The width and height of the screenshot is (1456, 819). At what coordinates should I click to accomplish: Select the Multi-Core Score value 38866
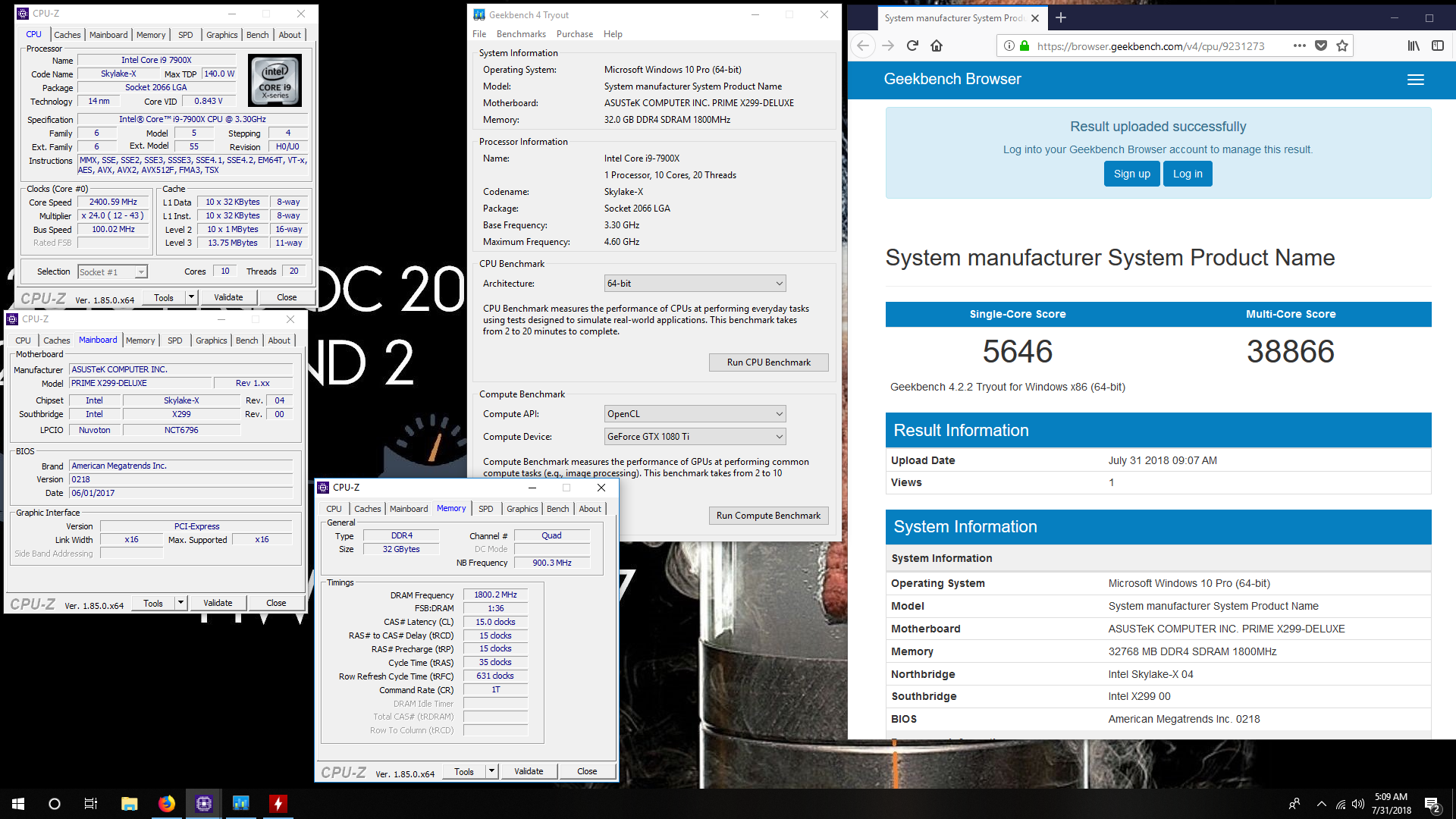click(x=1291, y=351)
